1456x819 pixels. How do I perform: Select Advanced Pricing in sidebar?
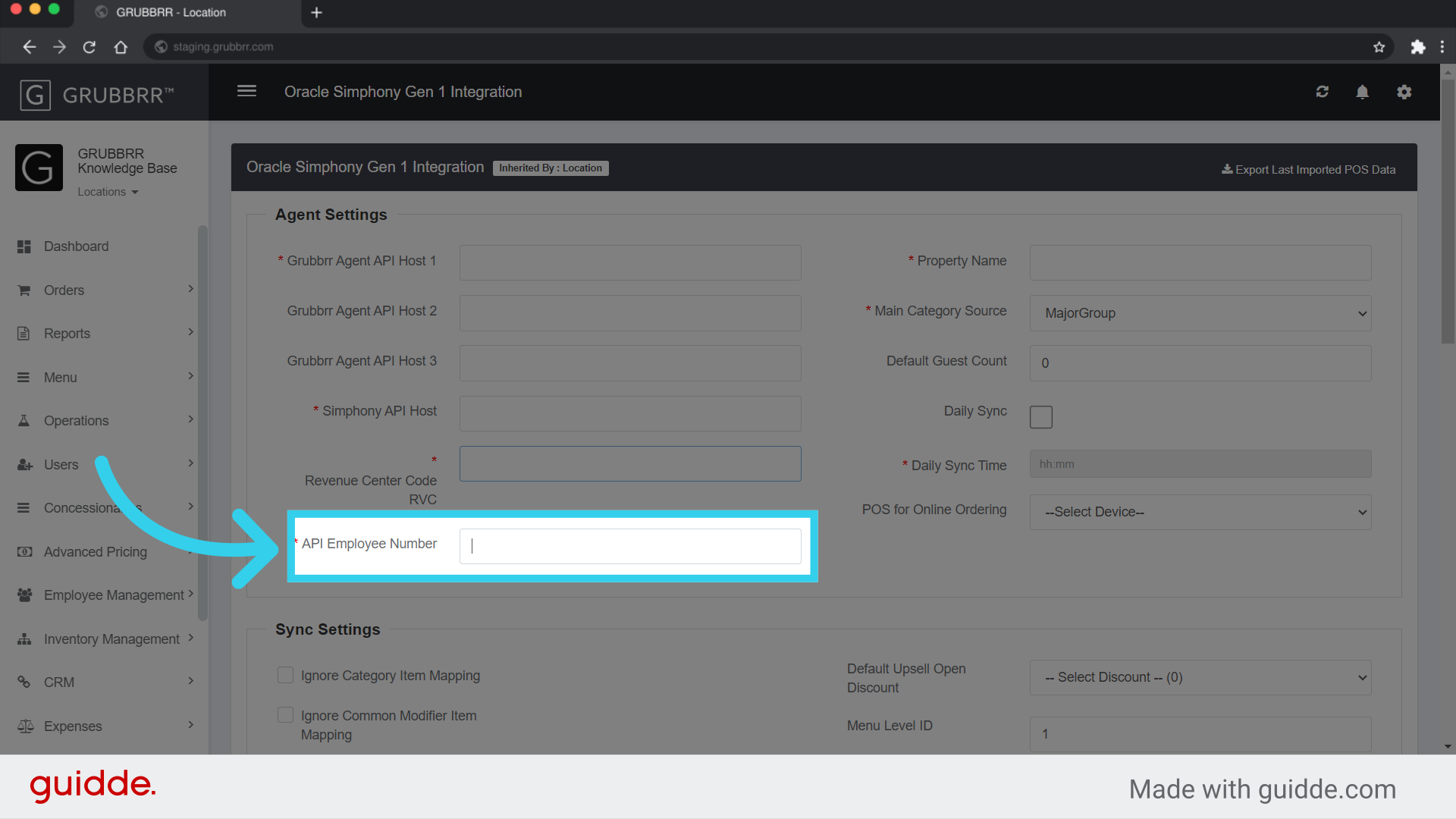96,552
